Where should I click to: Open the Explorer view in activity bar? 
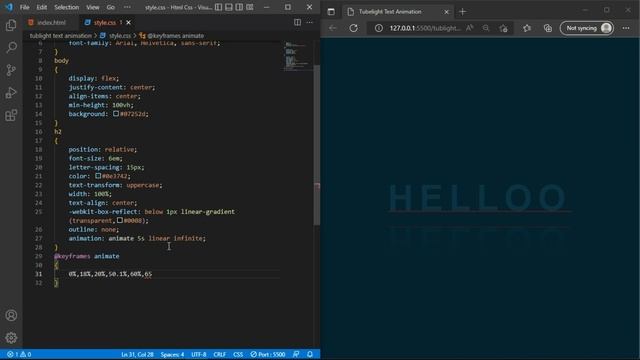(x=11, y=25)
